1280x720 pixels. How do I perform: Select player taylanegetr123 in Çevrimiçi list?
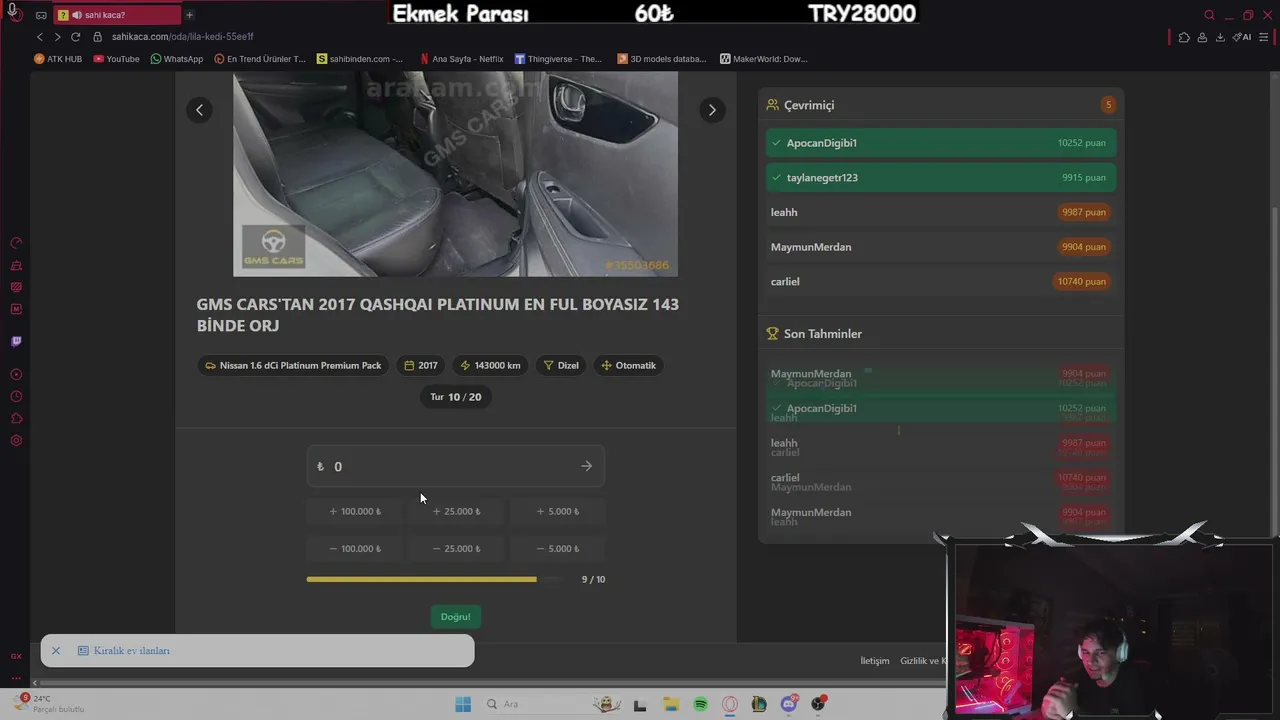tap(941, 177)
